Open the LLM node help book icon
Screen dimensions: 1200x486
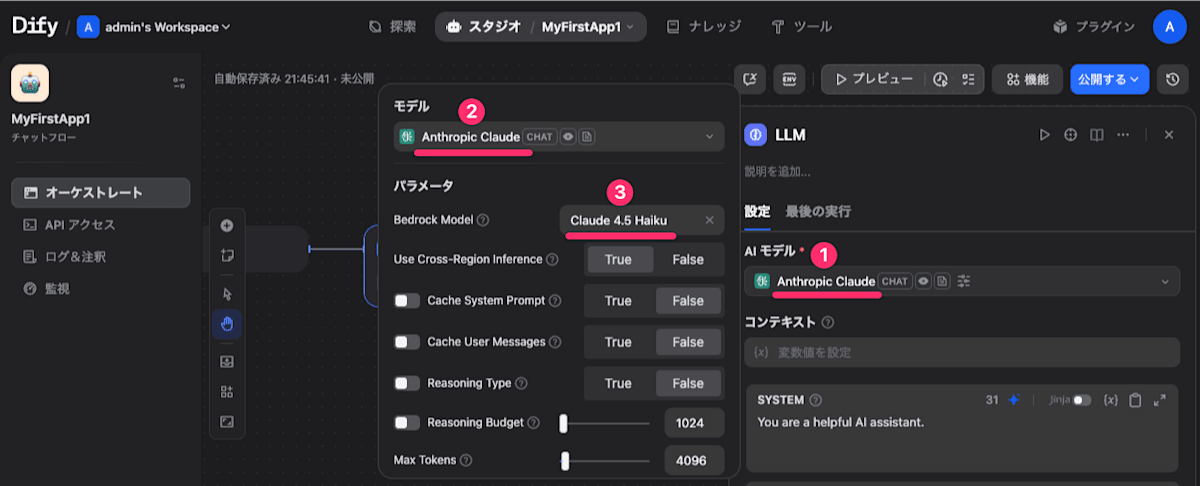click(x=1097, y=134)
